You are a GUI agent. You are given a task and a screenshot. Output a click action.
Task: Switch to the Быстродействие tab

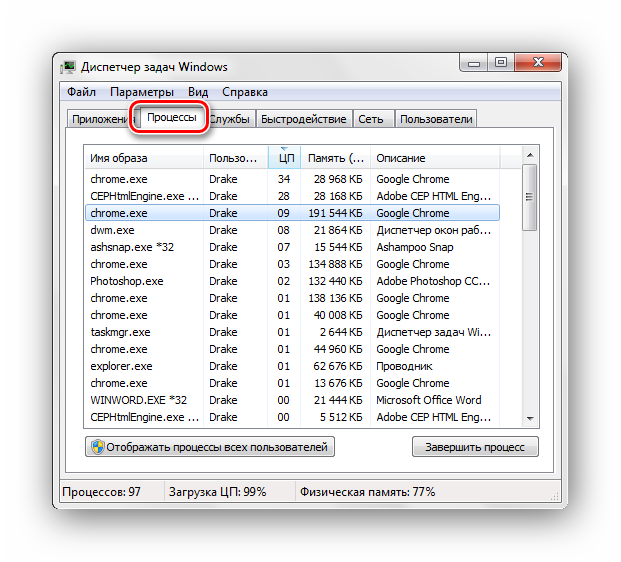(304, 119)
